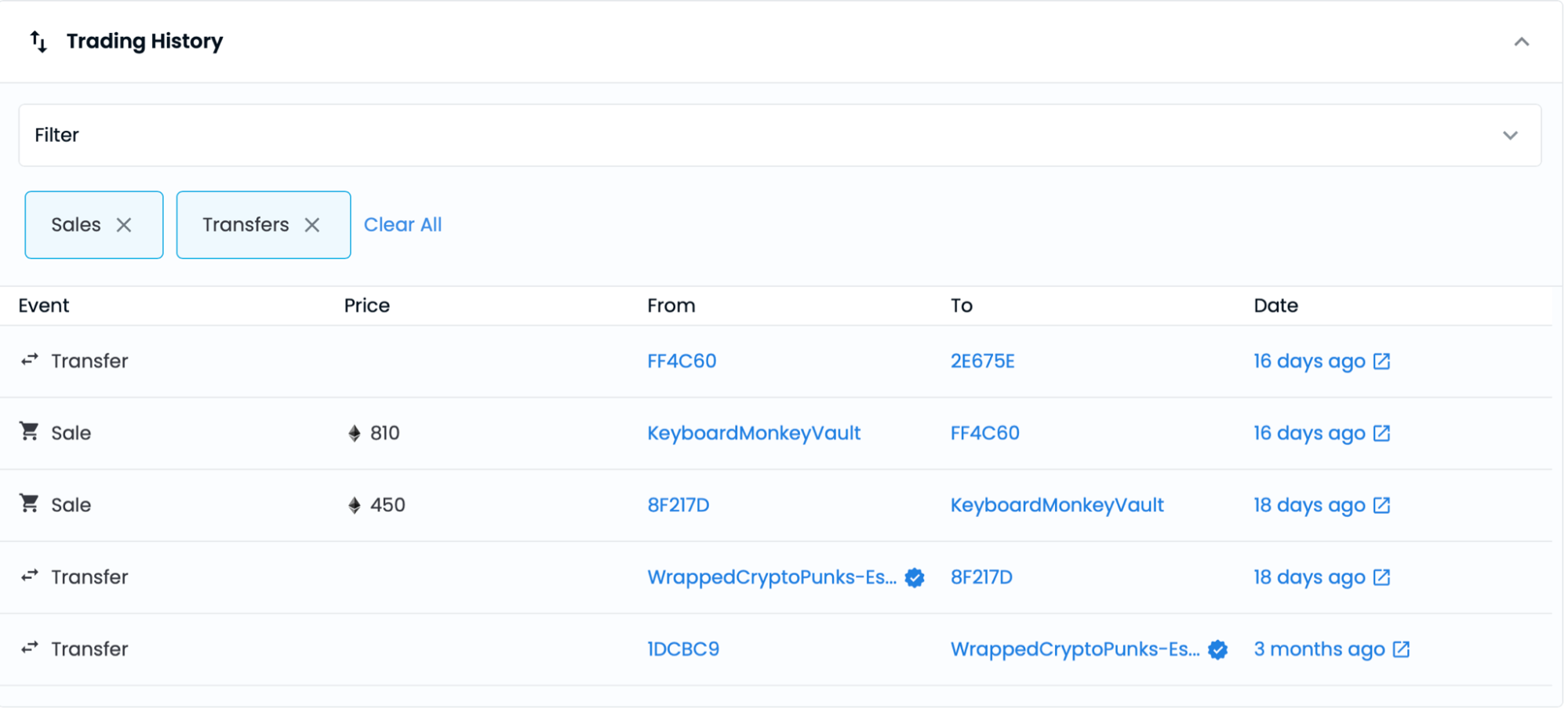Open WrappedCryptoPunks sender in 18 days ago transfer
The width and height of the screenshot is (1568, 713).
pyautogui.click(x=772, y=577)
